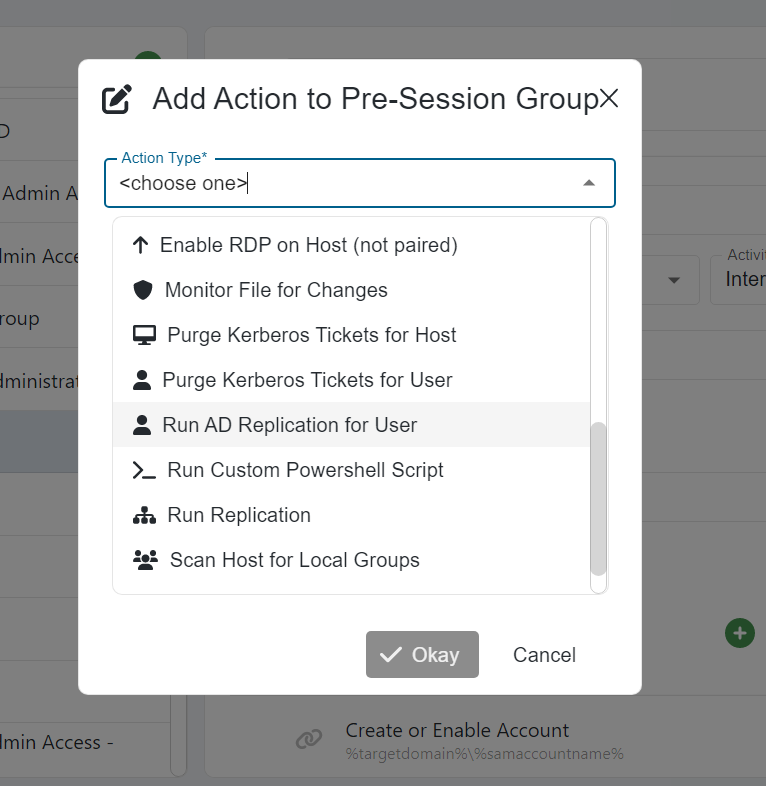Close the Add Action dialog with X

609,99
